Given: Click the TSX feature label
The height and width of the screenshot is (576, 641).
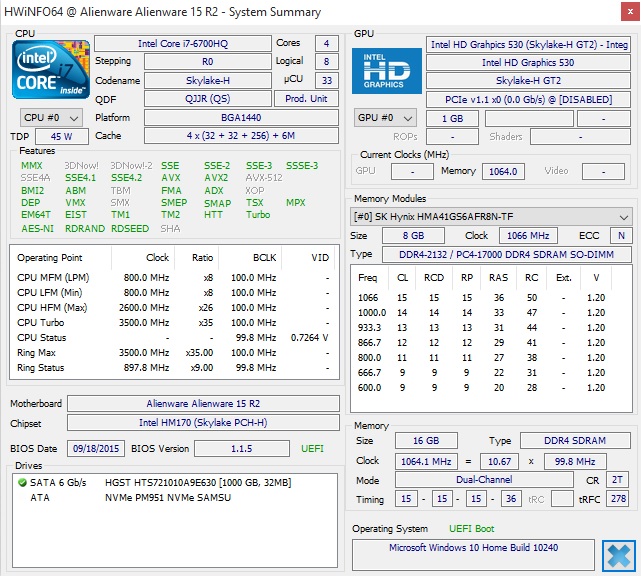Looking at the screenshot, I should click(255, 203).
